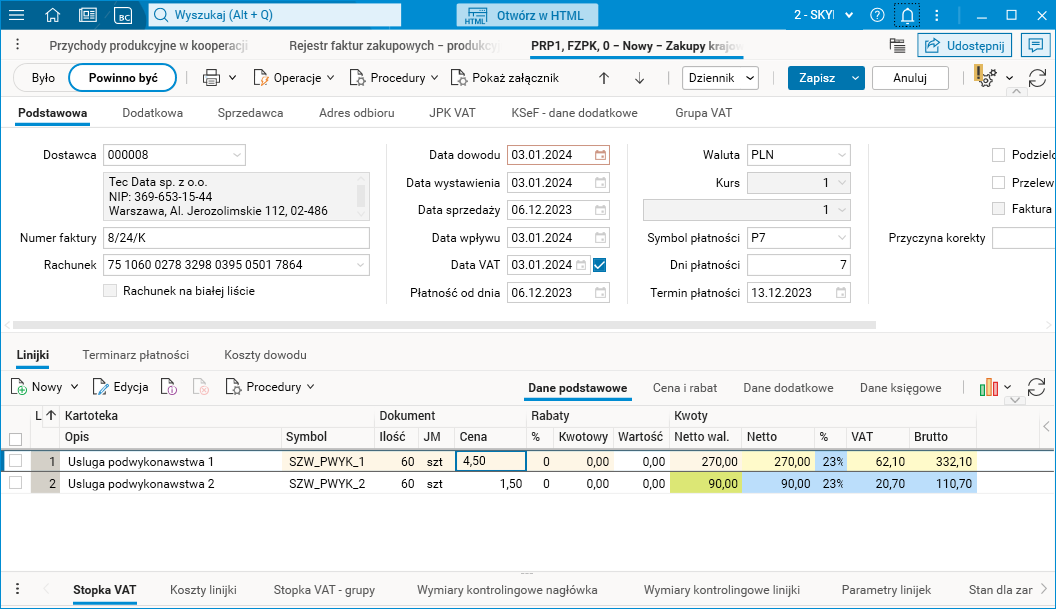This screenshot has width=1056, height=609.
Task: Switch view to Było
Action: tap(43, 78)
